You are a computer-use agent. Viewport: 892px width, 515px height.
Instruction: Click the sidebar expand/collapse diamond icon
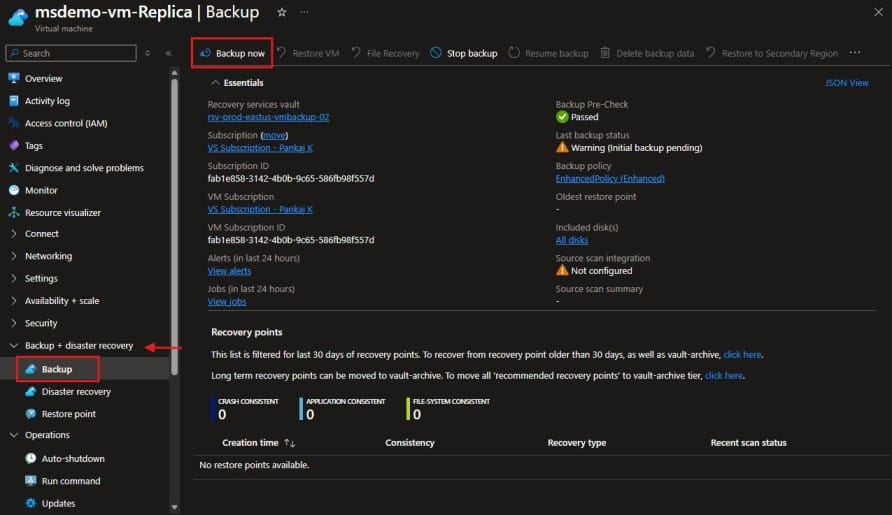coord(147,53)
